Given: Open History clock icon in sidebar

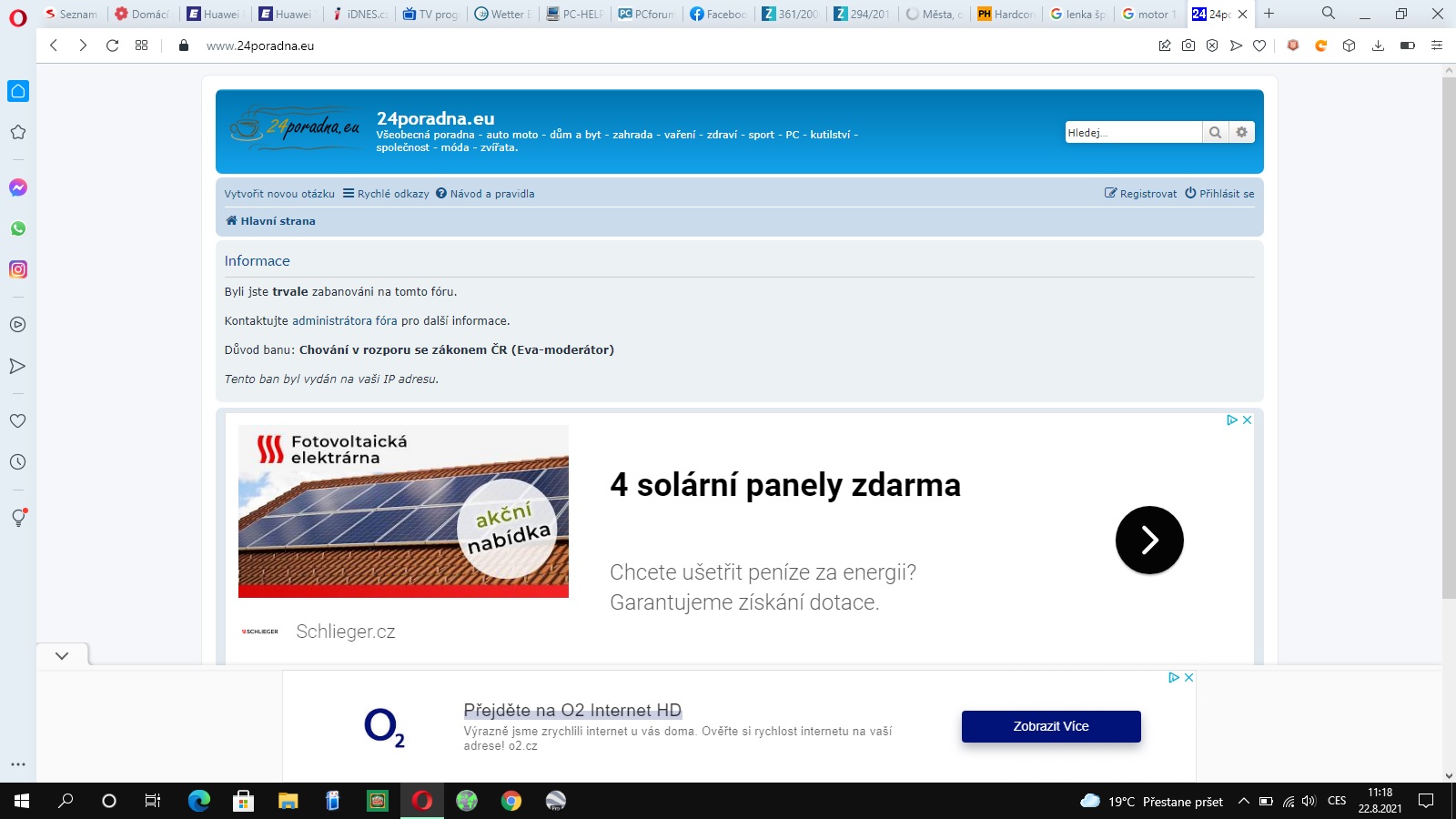Looking at the screenshot, I should coord(17,462).
